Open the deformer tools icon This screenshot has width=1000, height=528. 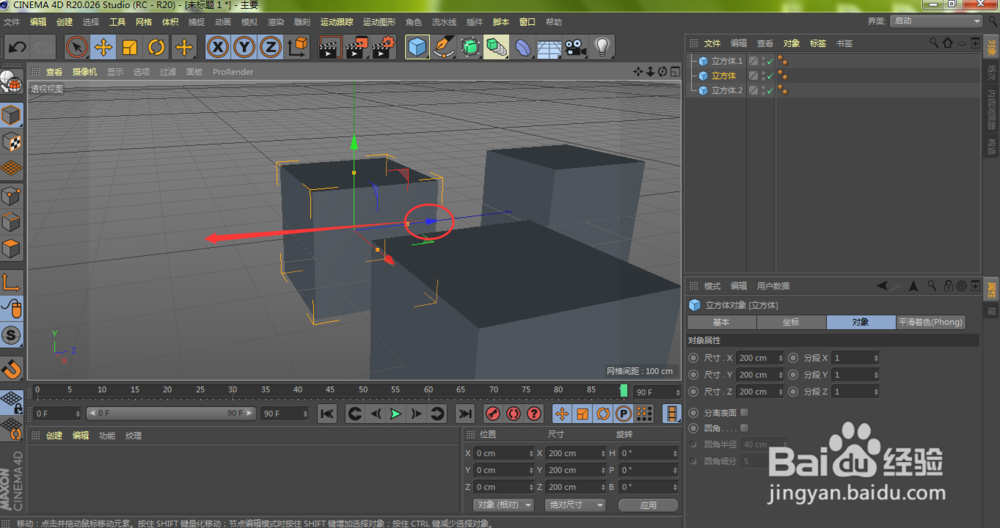(x=523, y=47)
